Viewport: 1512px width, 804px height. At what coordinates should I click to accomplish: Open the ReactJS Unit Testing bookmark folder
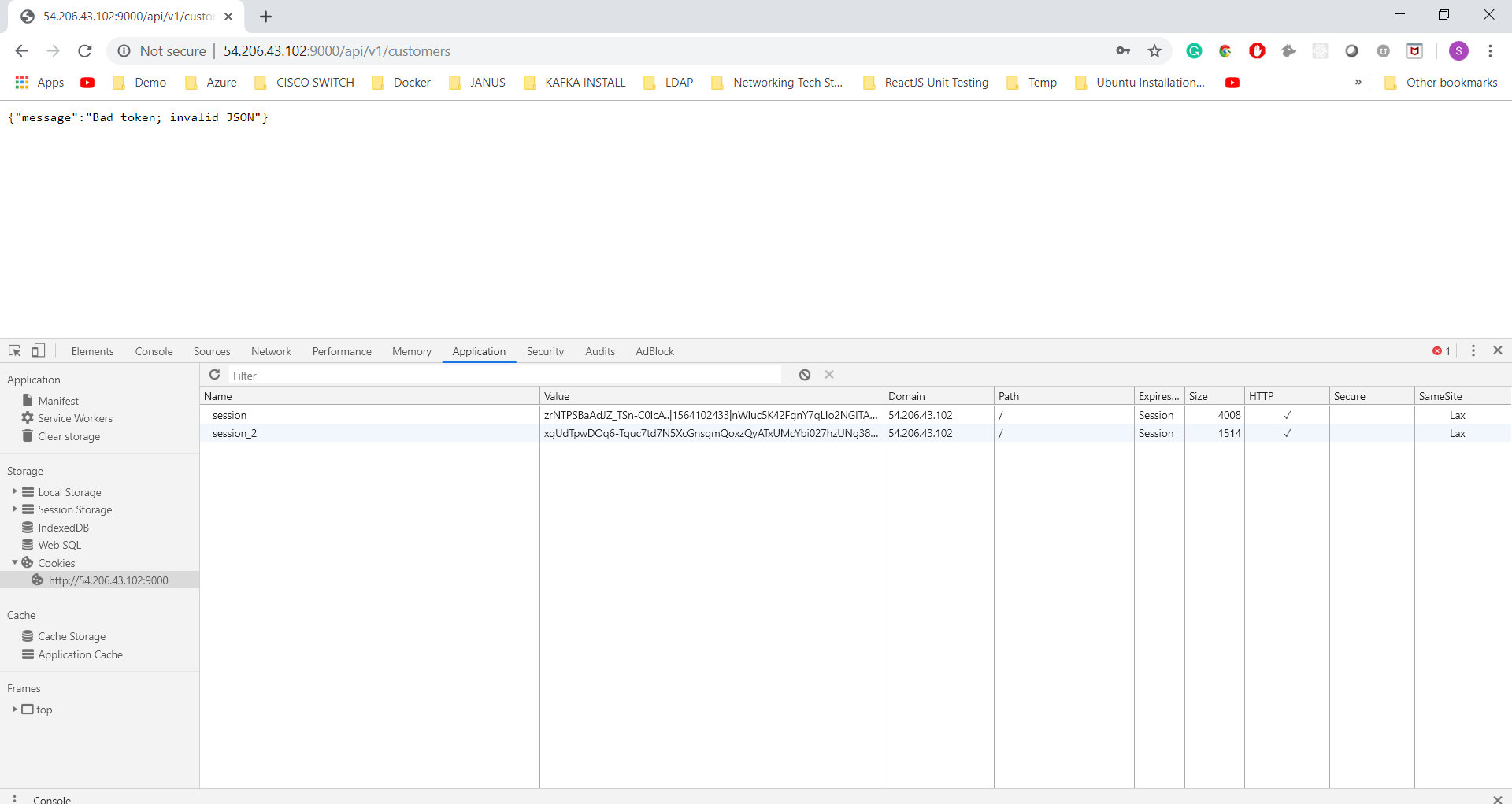(926, 83)
